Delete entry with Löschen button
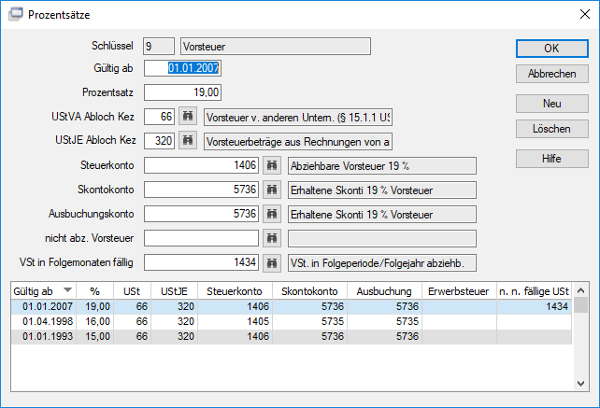Screen dimensions: 600x408 coord(552,129)
